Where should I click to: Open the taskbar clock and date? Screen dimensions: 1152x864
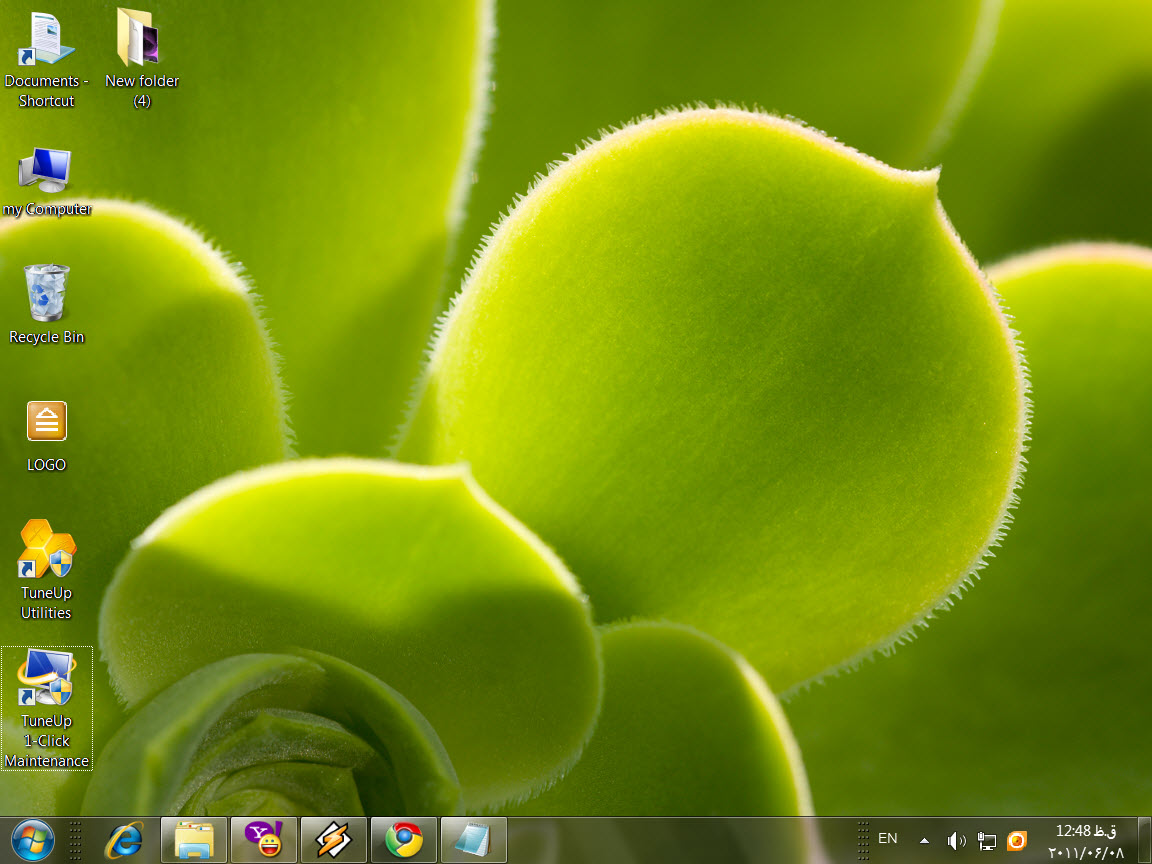(x=1086, y=841)
